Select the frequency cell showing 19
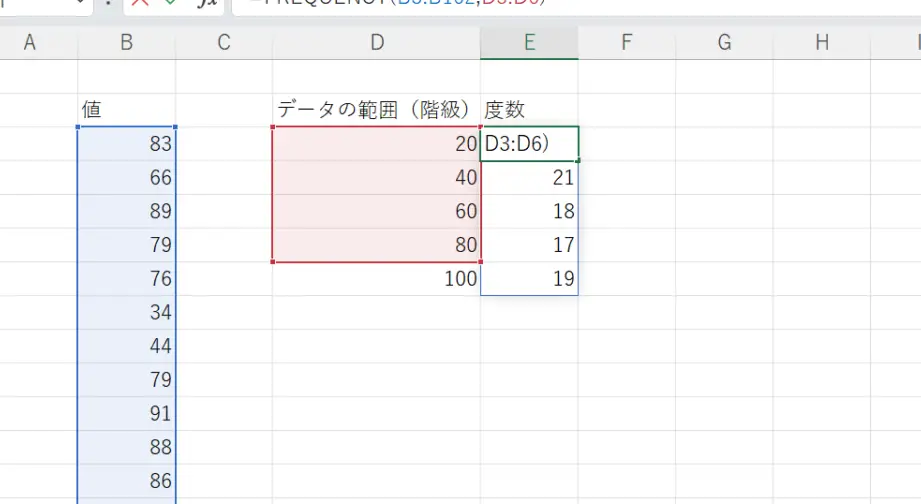Screen dimensions: 921x504 click(x=529, y=278)
